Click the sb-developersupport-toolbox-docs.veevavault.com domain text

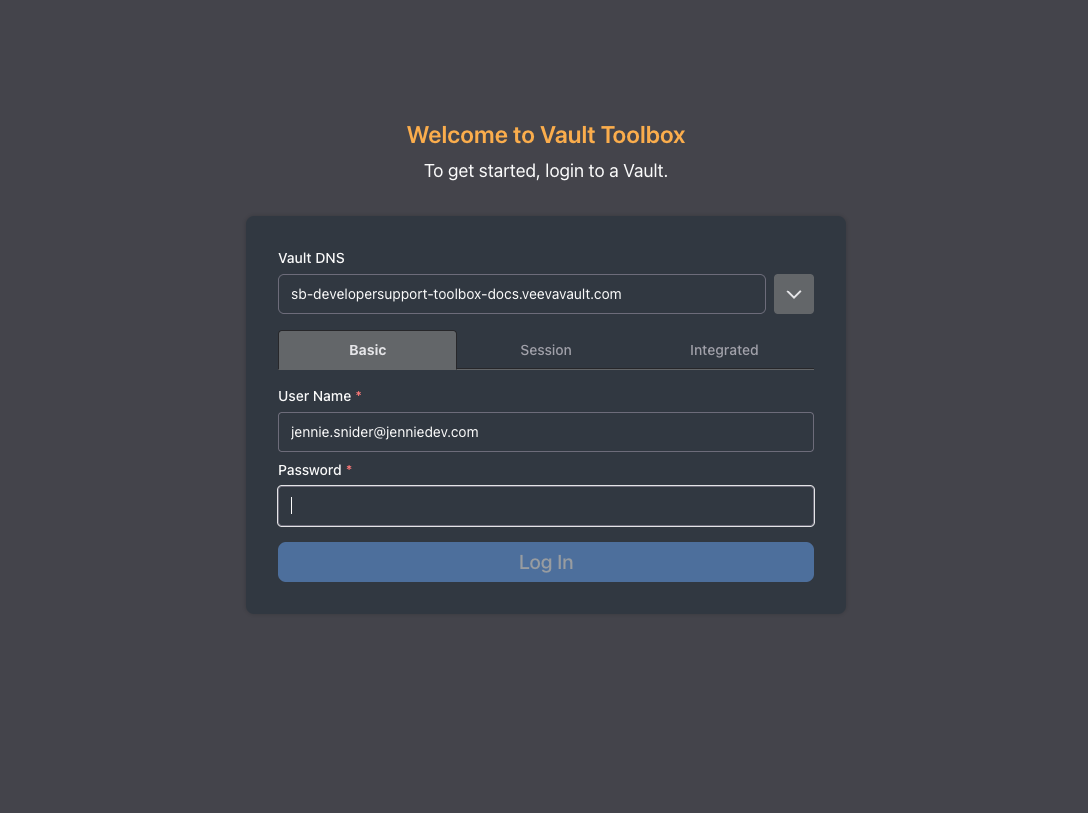click(456, 294)
